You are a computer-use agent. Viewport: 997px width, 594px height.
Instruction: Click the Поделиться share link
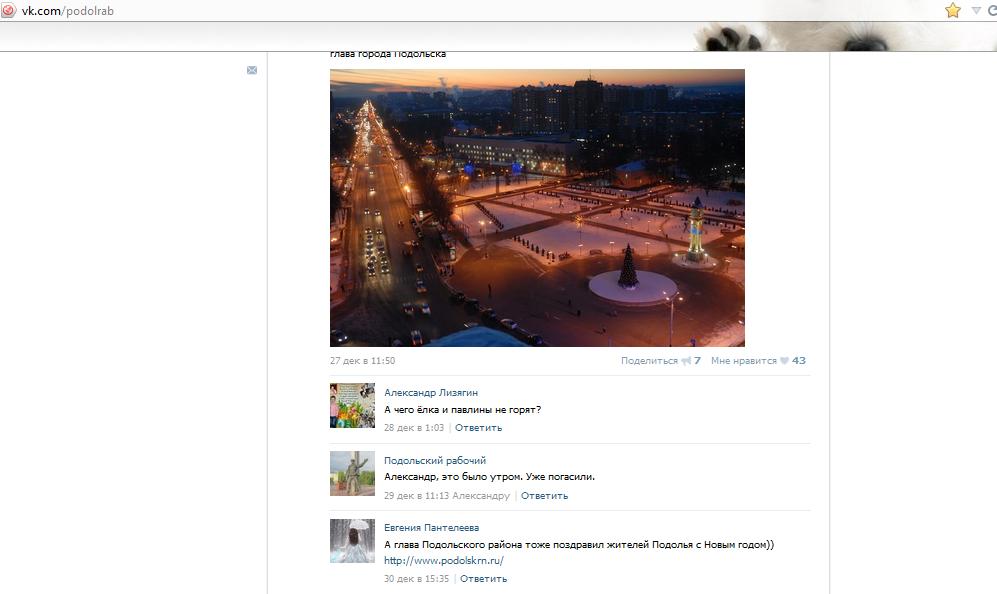tap(649, 361)
